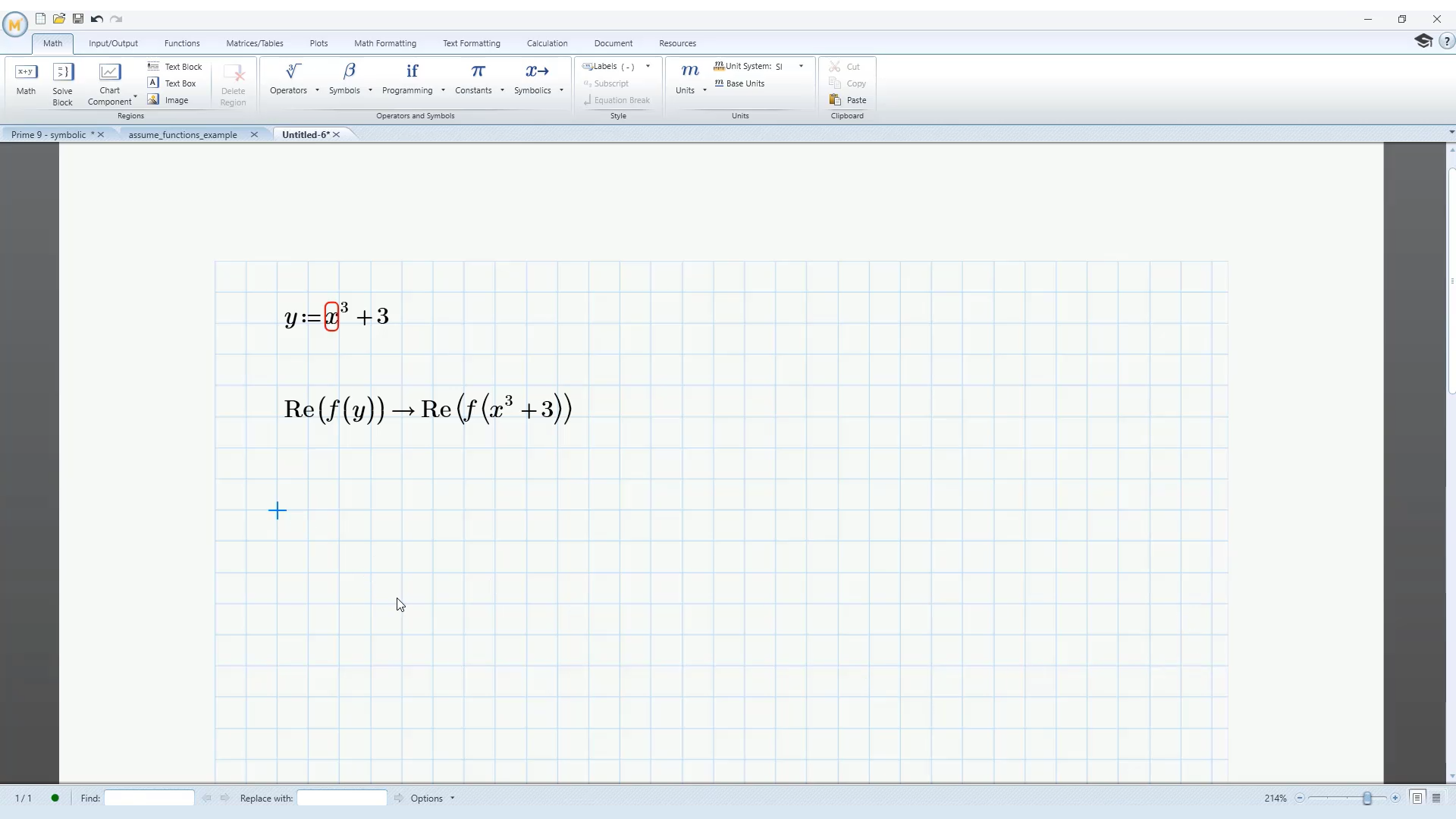Close the Untitled-6 worksheet tab
The height and width of the screenshot is (819, 1456).
tap(336, 135)
